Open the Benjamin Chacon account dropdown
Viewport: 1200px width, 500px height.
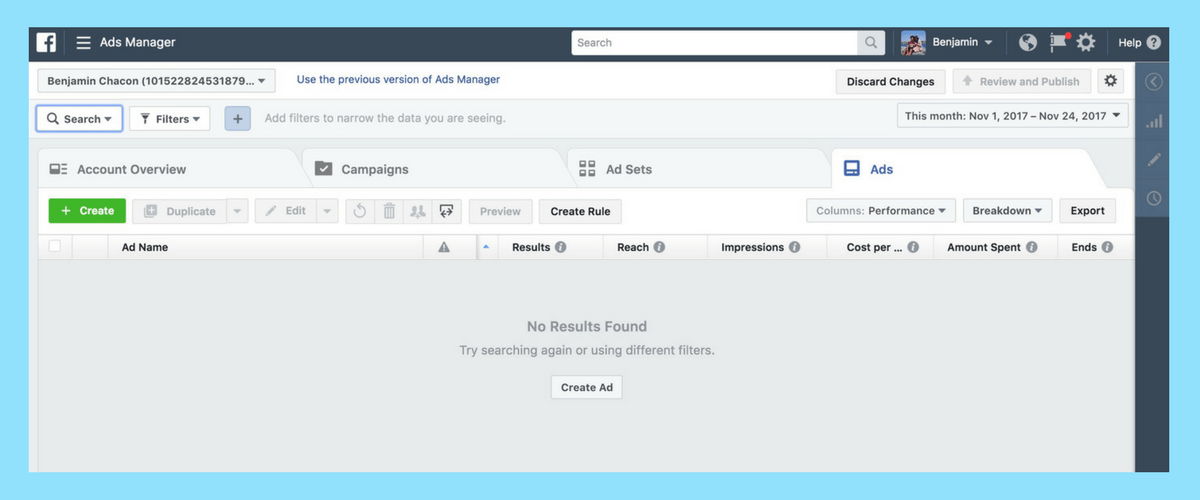156,80
